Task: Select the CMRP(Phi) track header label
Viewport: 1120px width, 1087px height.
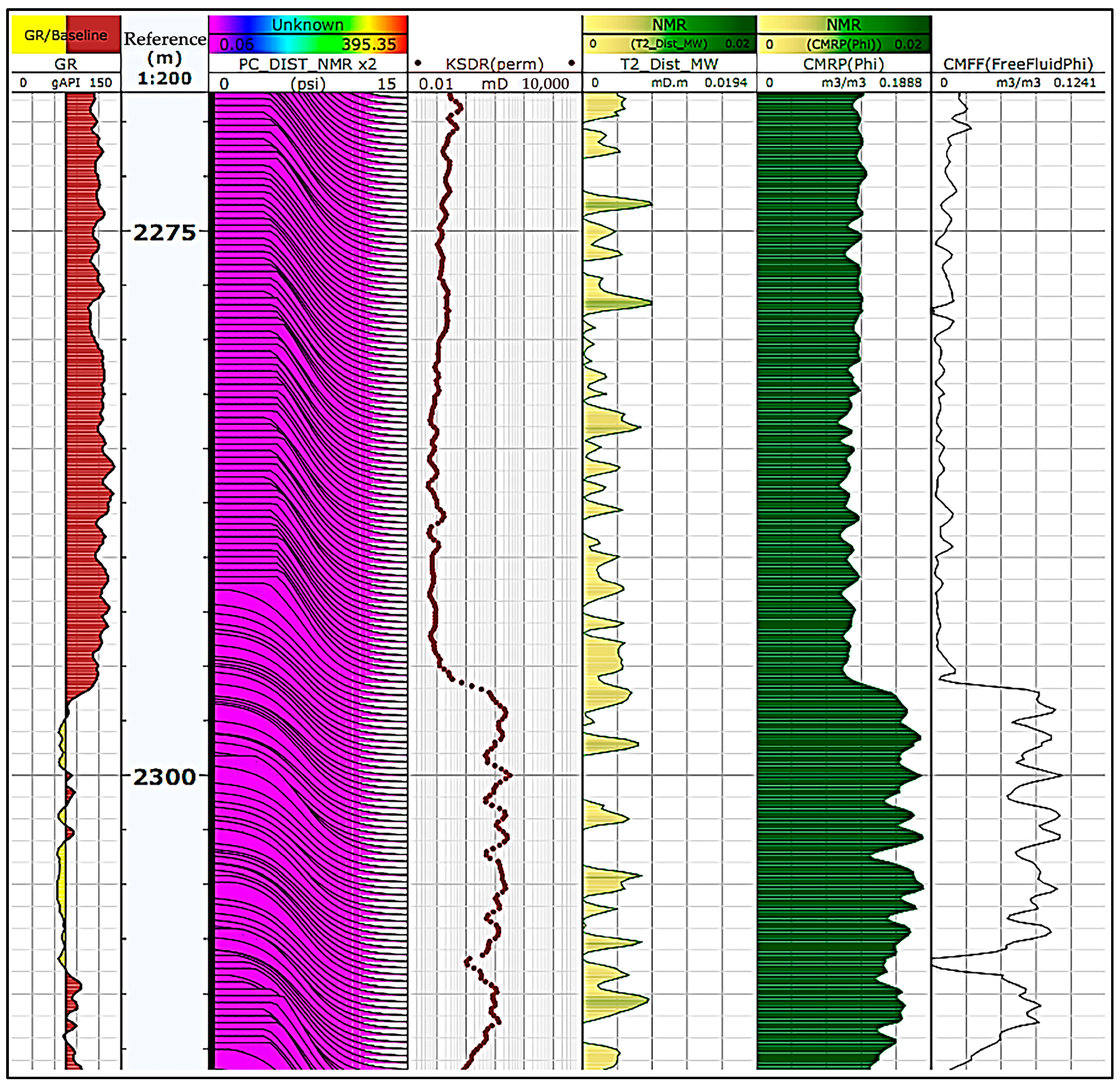Action: point(844,64)
